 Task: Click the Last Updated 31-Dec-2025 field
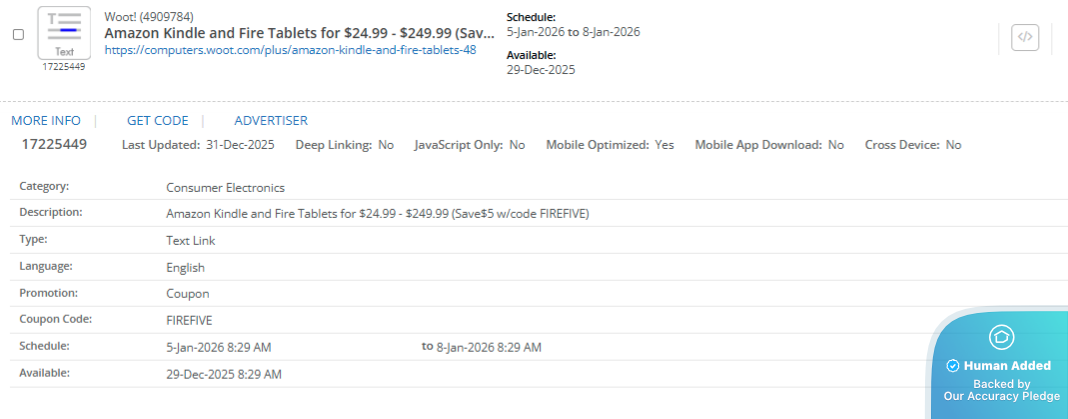[198, 145]
